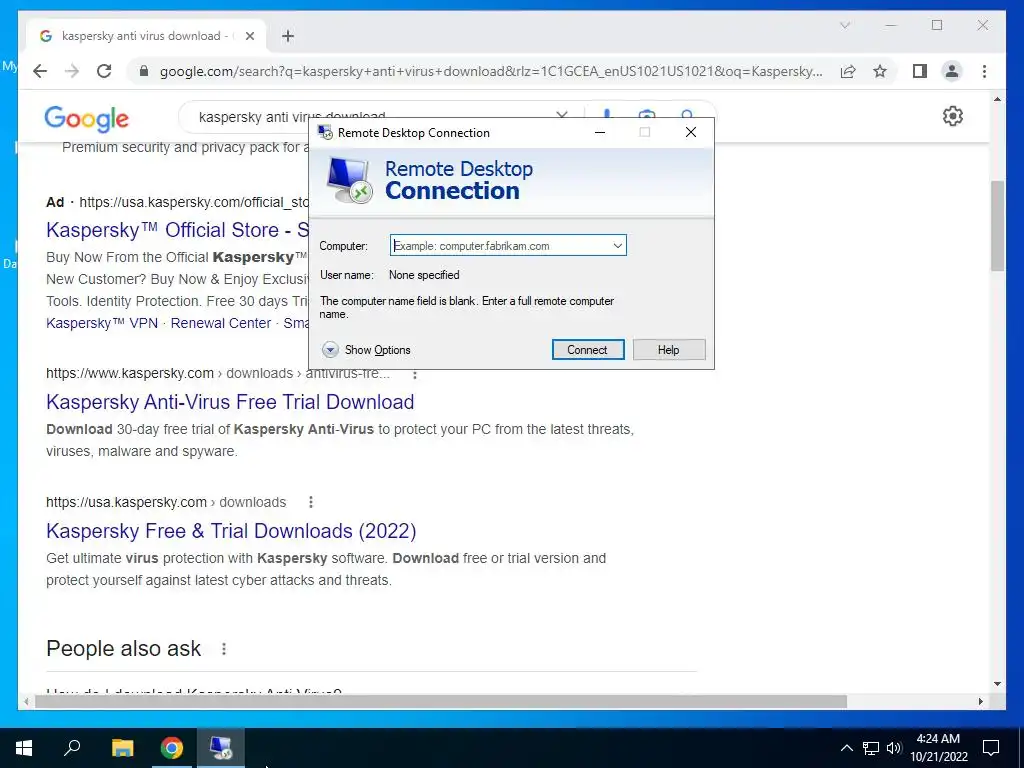The image size is (1024, 768).
Task: Open Kaspersky Anti-Virus Free Trial Download
Action: [230, 402]
